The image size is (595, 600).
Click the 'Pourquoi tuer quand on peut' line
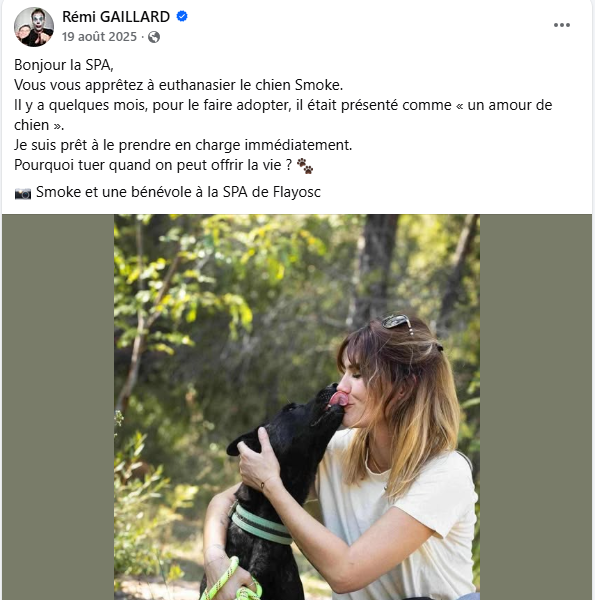(x=153, y=165)
